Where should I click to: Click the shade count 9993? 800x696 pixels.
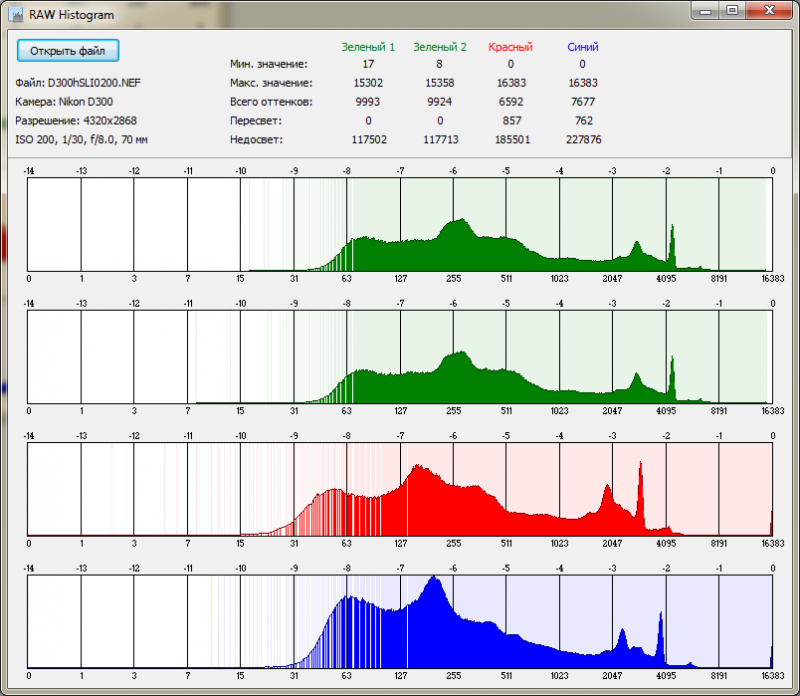(x=368, y=102)
